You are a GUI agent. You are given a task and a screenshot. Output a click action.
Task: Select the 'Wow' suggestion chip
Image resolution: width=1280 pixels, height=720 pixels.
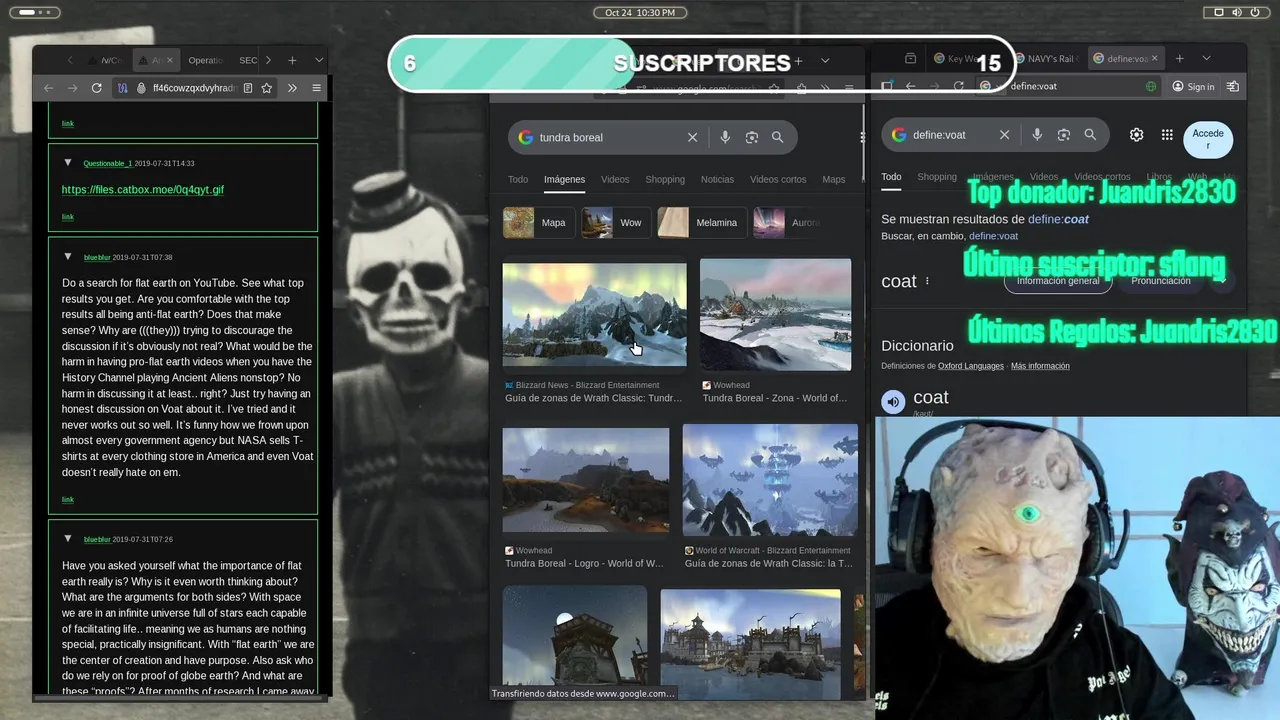(x=616, y=223)
